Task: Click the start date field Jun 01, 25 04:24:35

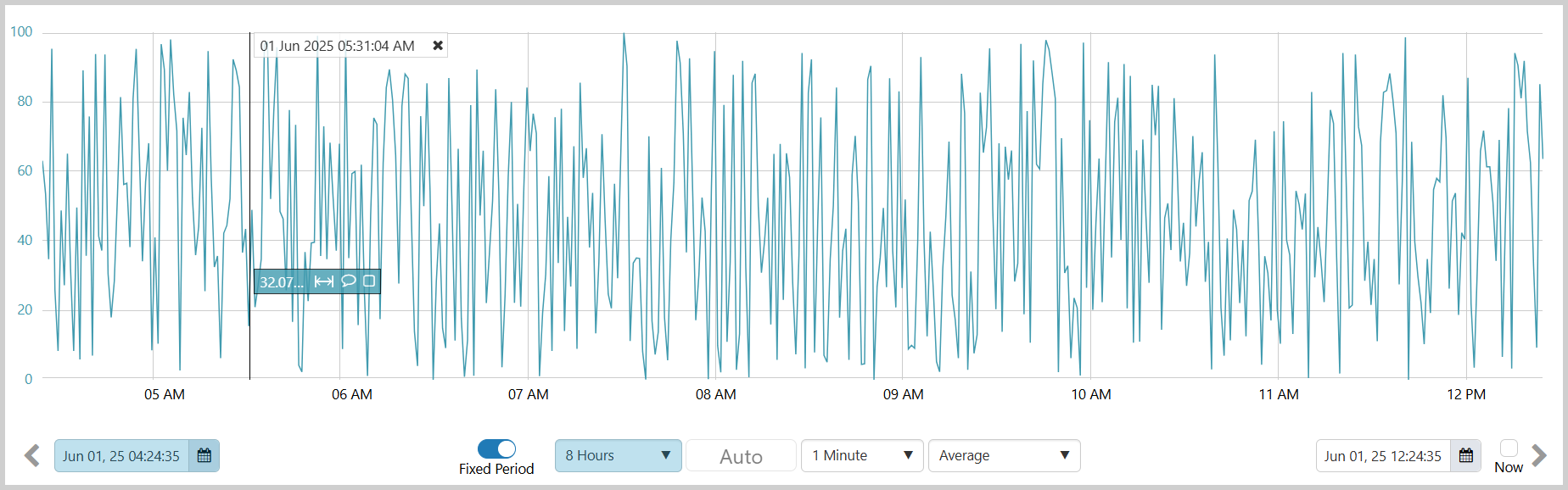Action: pos(121,456)
